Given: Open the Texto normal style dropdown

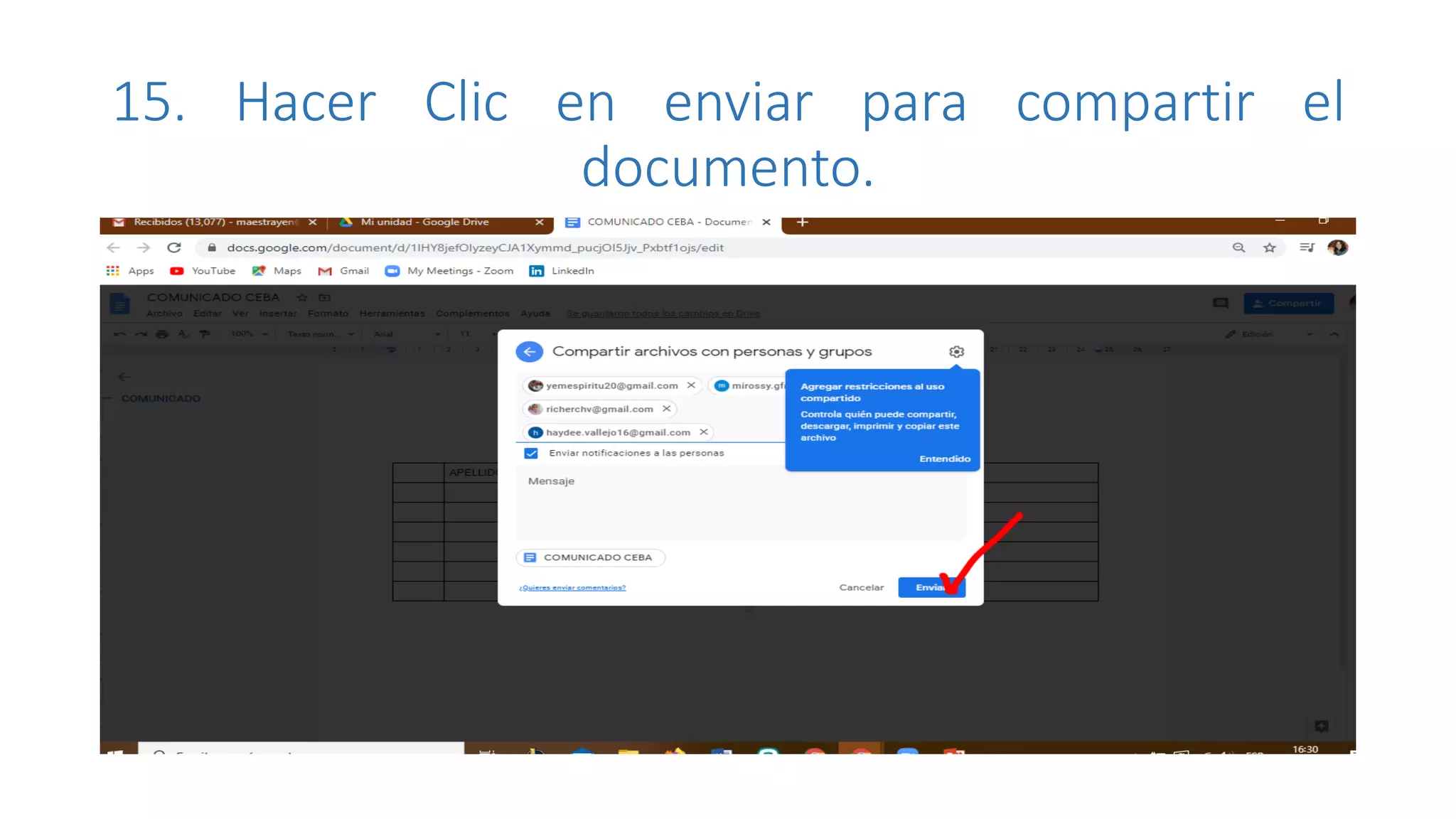Looking at the screenshot, I should pyautogui.click(x=321, y=334).
